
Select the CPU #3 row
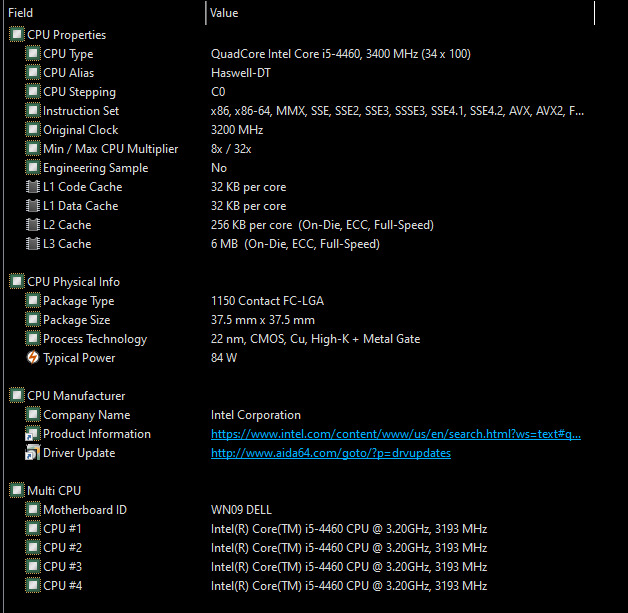pyautogui.click(x=62, y=567)
